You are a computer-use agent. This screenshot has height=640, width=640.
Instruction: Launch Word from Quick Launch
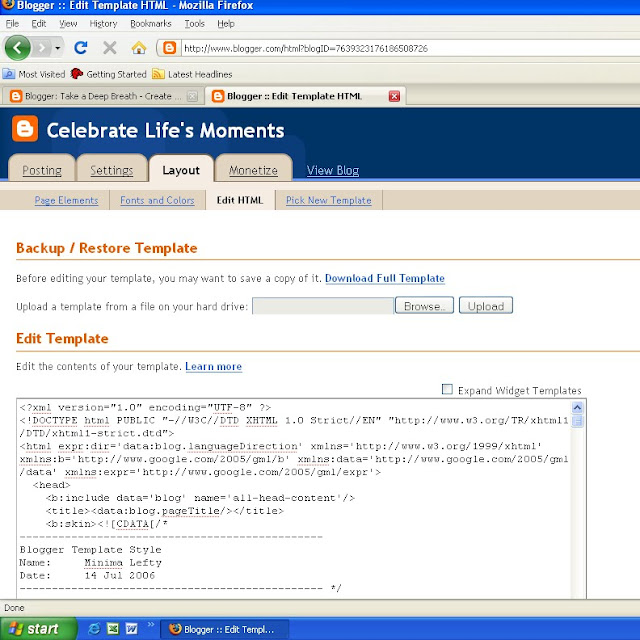(131, 629)
